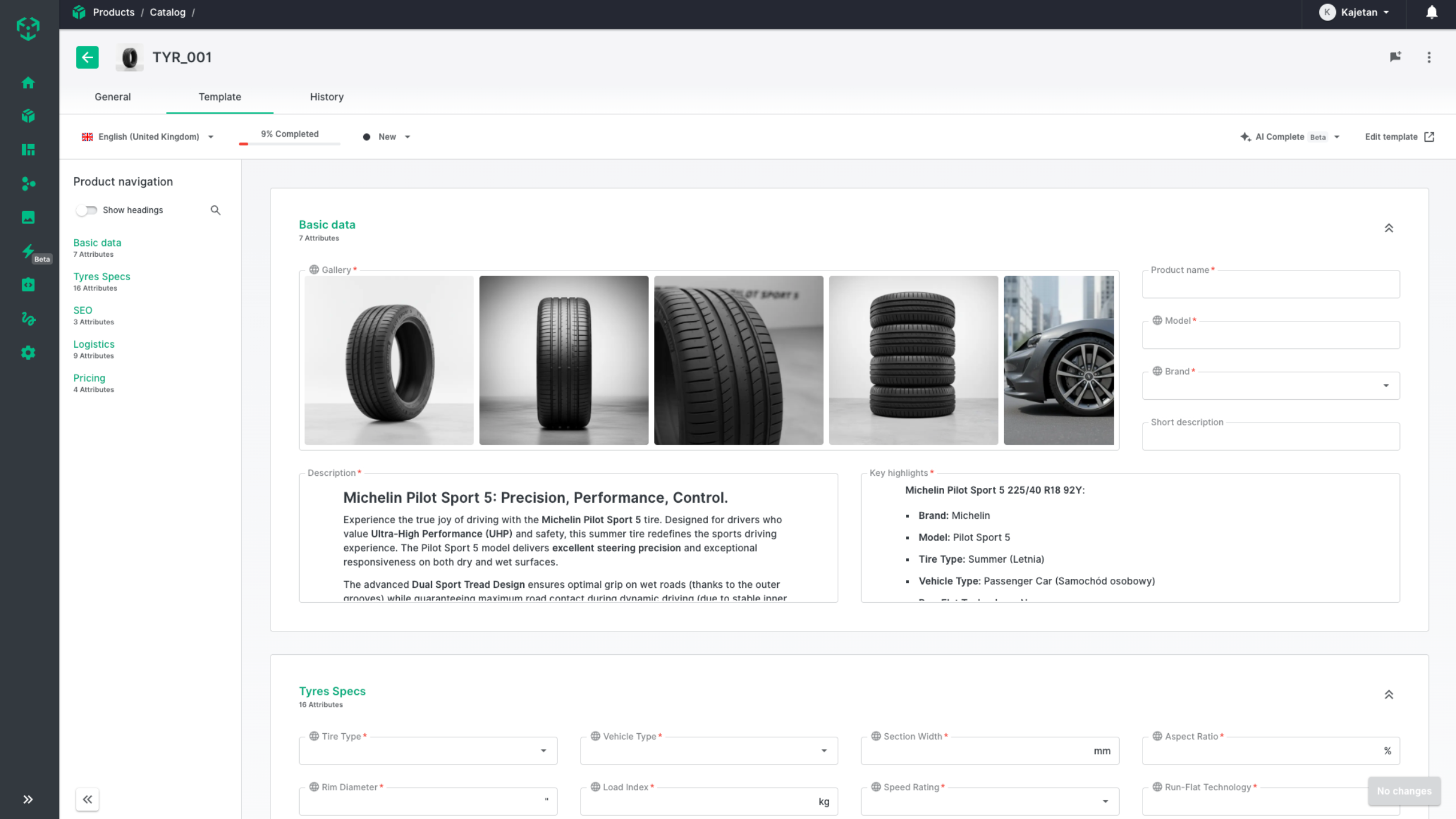1456x819 pixels.
Task: Open the English (United Kingdom) language dropdown
Action: tap(148, 137)
